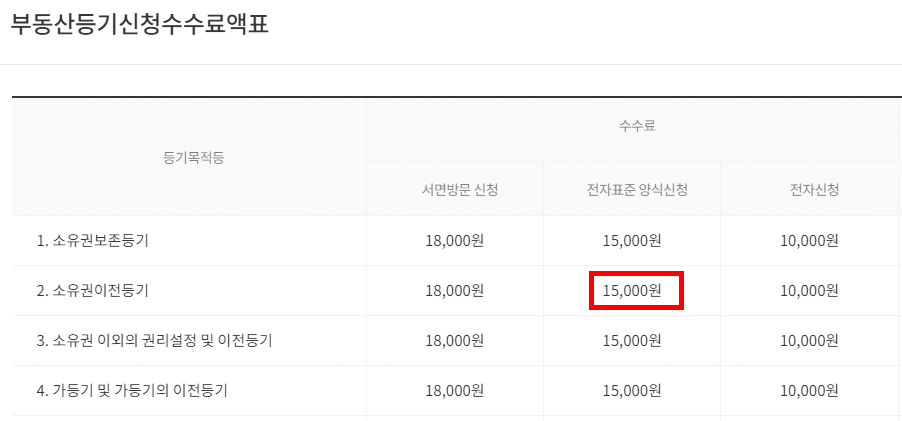Click 소유권이전등기 전자신청 fee 10,000원
902x421 pixels.
tap(808, 291)
